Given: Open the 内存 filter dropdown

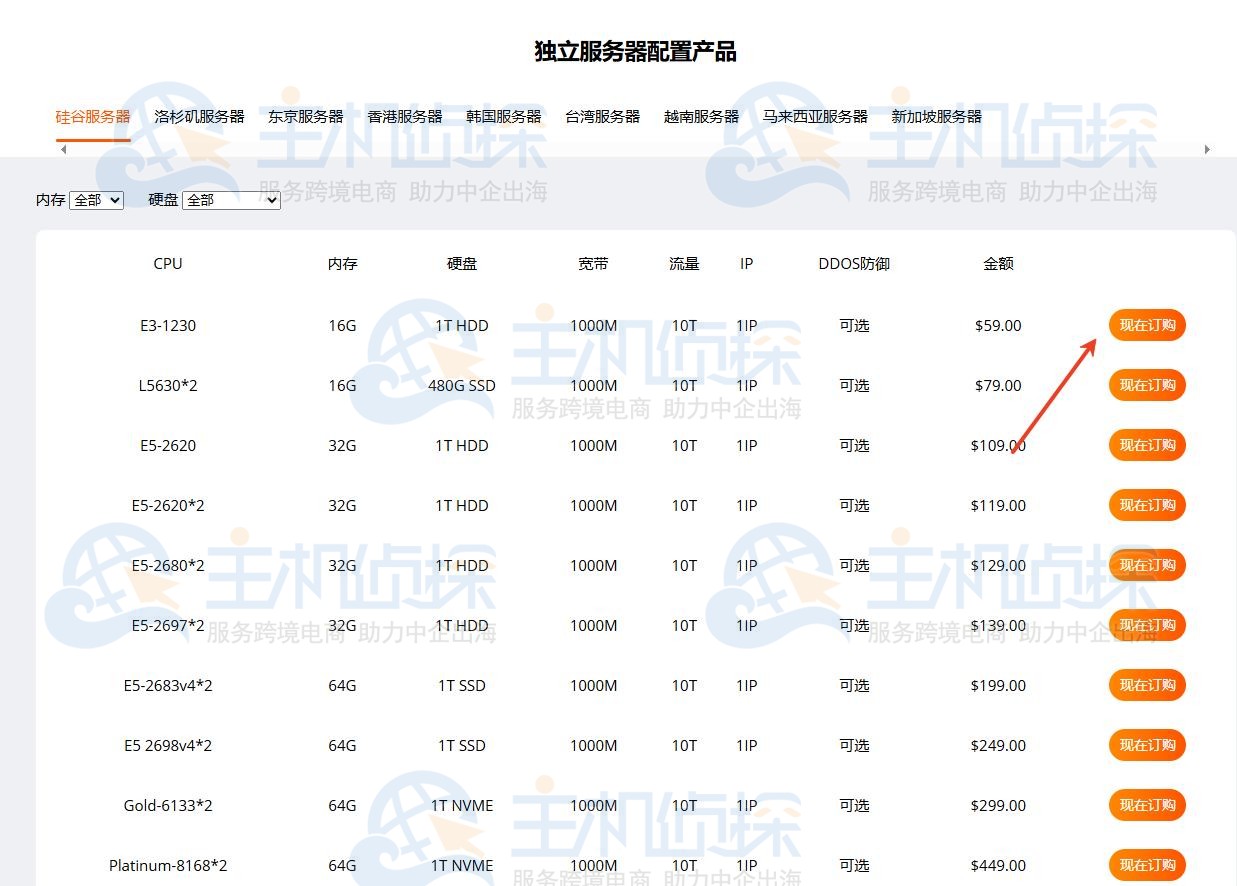Looking at the screenshot, I should point(95,200).
